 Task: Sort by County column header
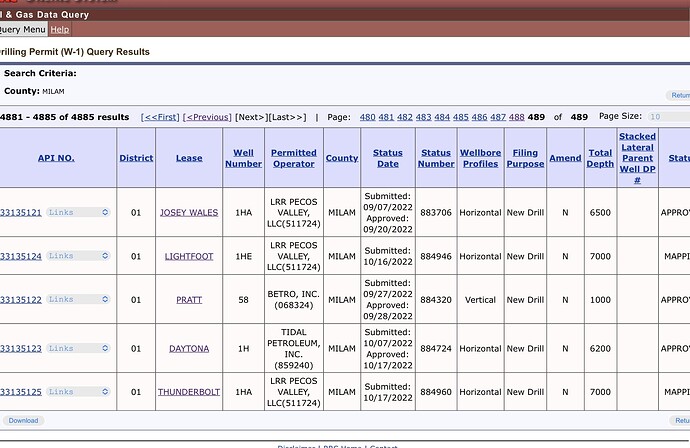(x=342, y=158)
